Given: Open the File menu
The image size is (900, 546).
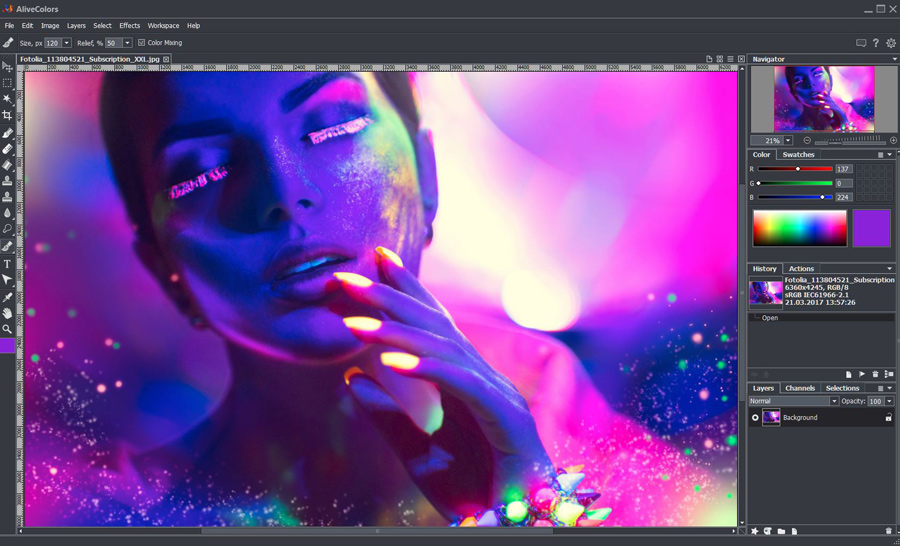Looking at the screenshot, I should click(x=9, y=26).
